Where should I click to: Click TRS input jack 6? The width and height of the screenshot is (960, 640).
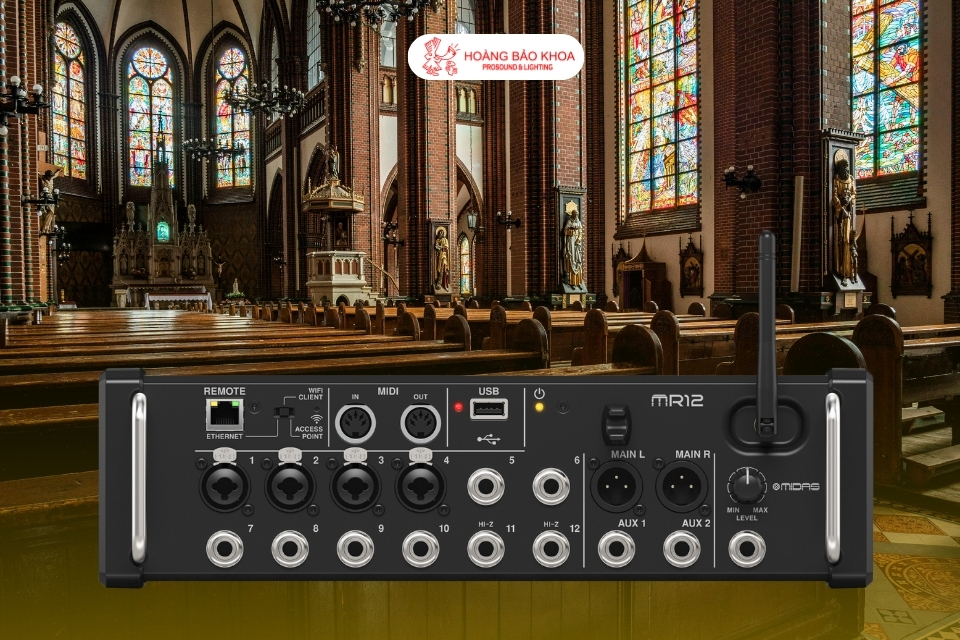551,488
